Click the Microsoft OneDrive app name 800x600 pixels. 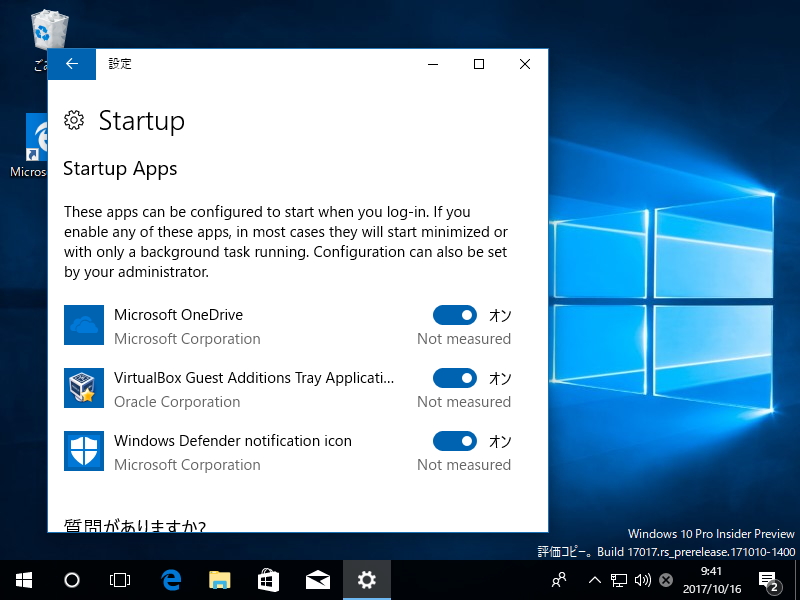pos(179,315)
